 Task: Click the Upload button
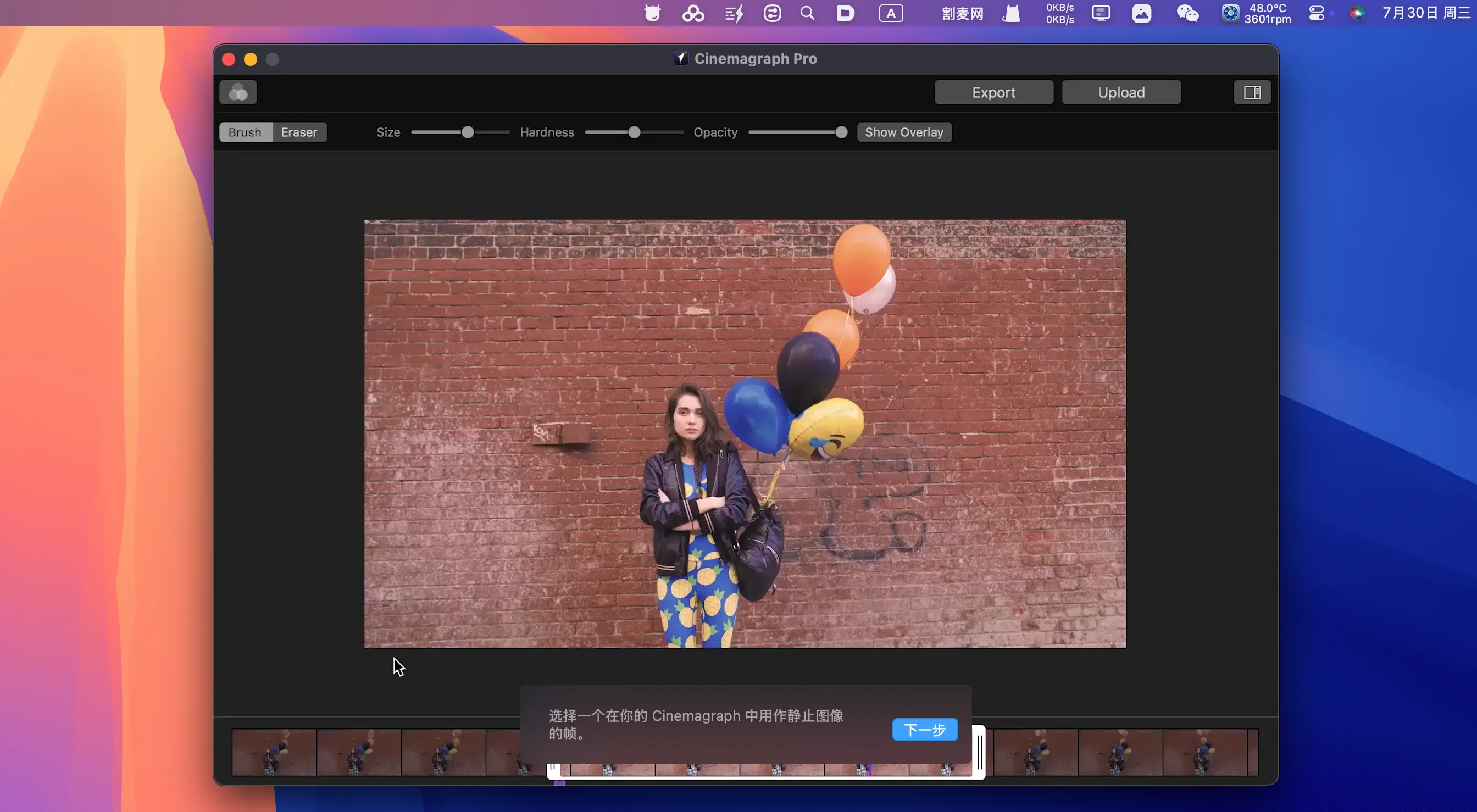[x=1121, y=92]
